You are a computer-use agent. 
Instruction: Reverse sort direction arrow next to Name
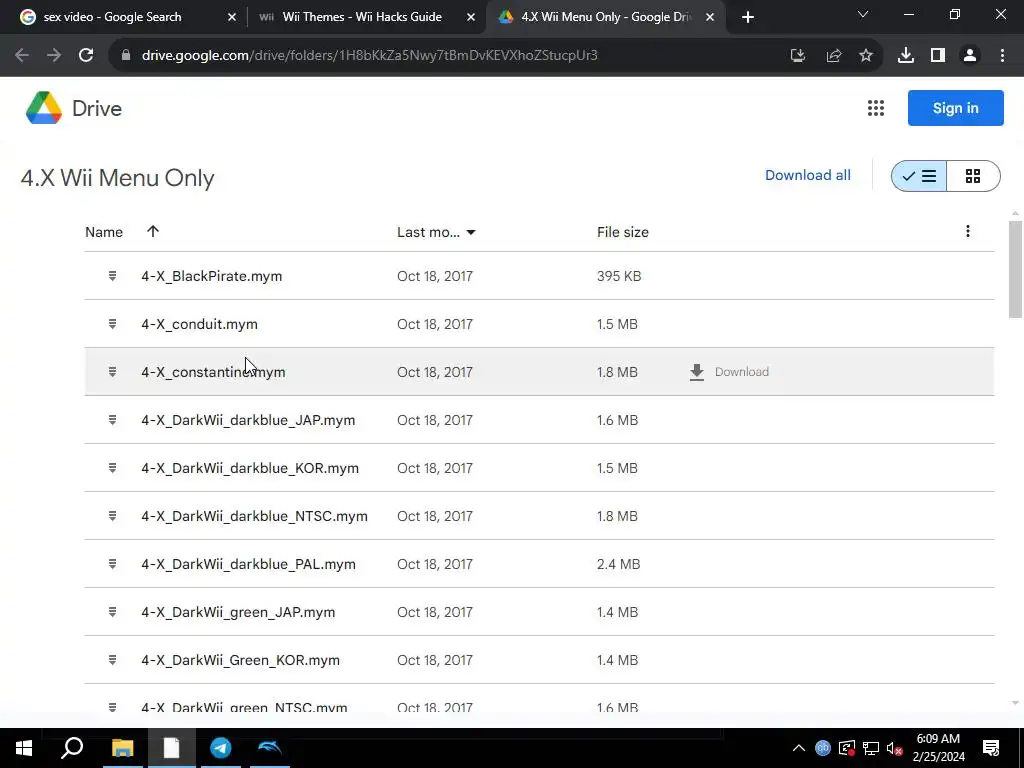pyautogui.click(x=153, y=231)
